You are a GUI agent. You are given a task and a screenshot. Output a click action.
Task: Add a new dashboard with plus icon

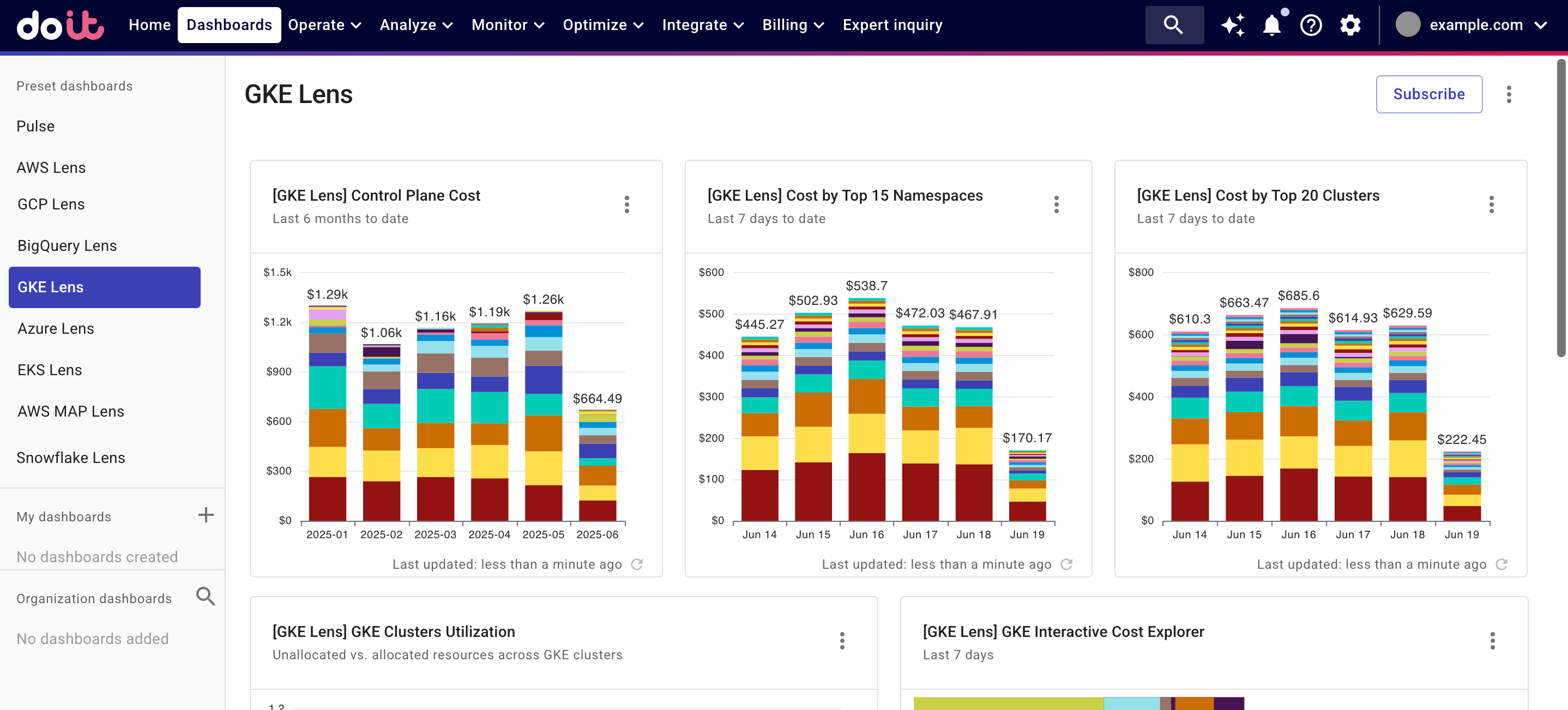[206, 515]
